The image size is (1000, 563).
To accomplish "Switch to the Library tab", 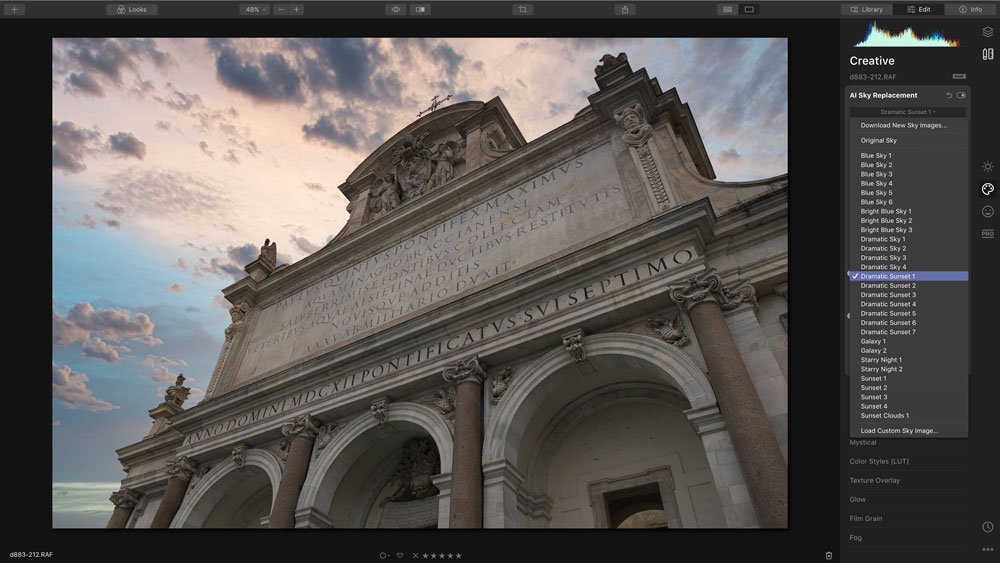I will tap(867, 9).
